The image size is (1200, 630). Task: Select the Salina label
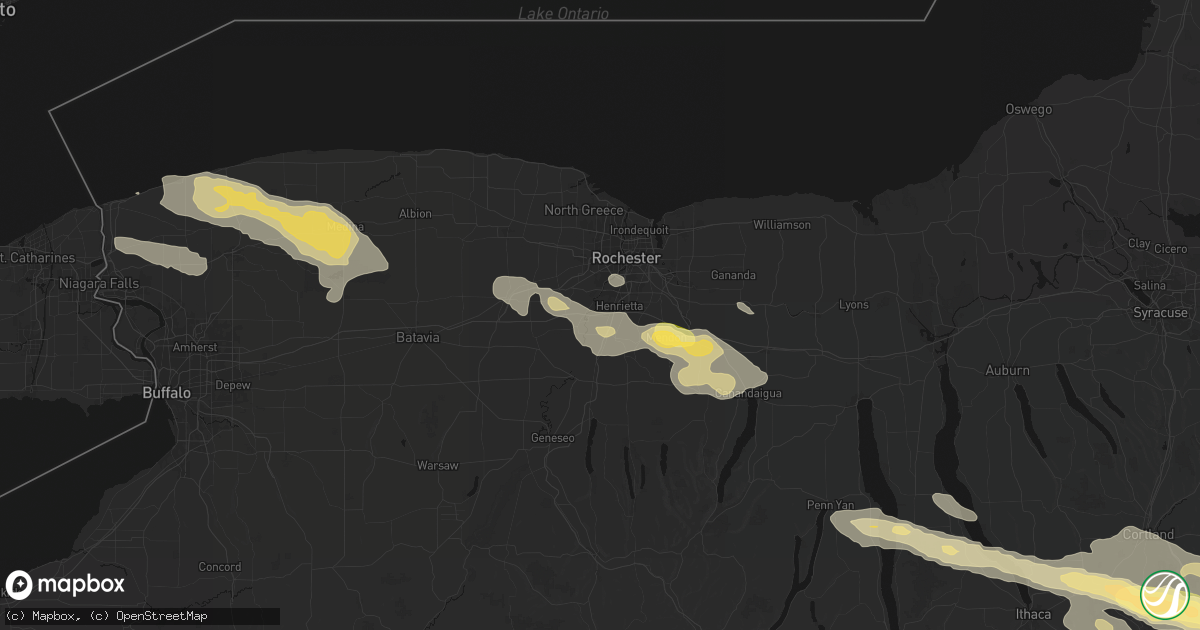1149,286
